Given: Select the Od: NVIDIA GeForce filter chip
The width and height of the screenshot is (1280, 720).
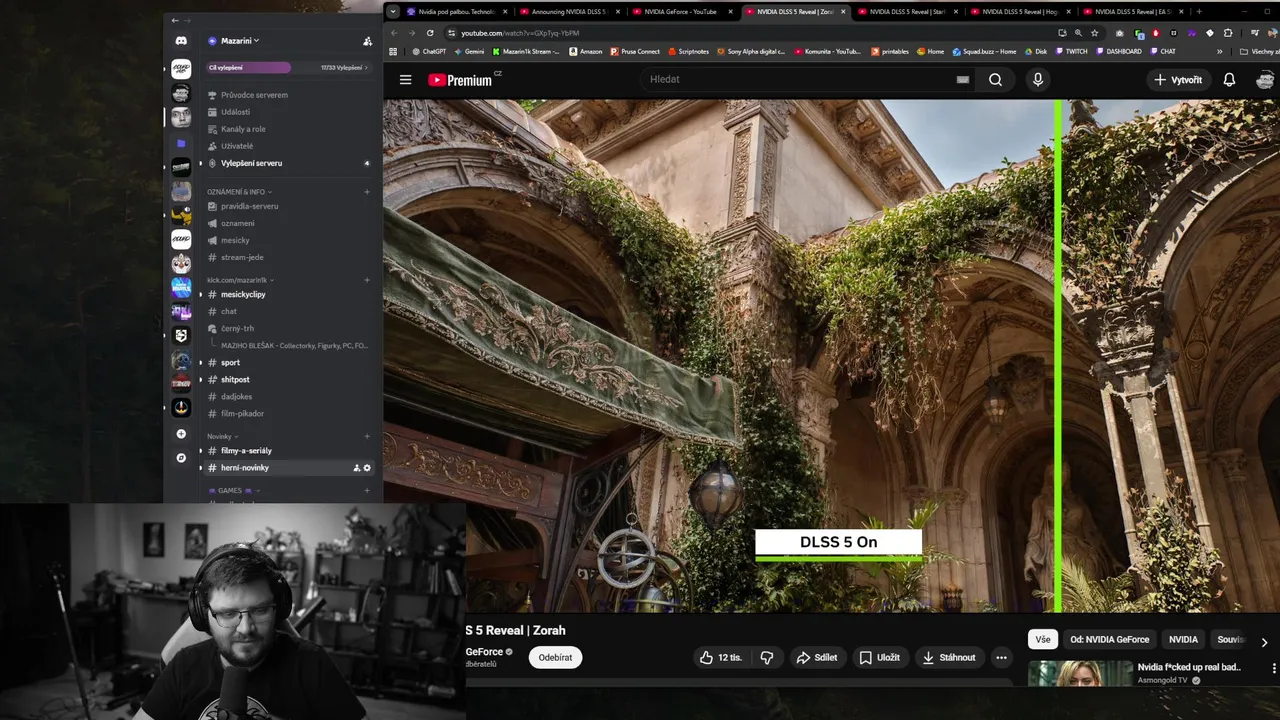Looking at the screenshot, I should pos(1109,639).
